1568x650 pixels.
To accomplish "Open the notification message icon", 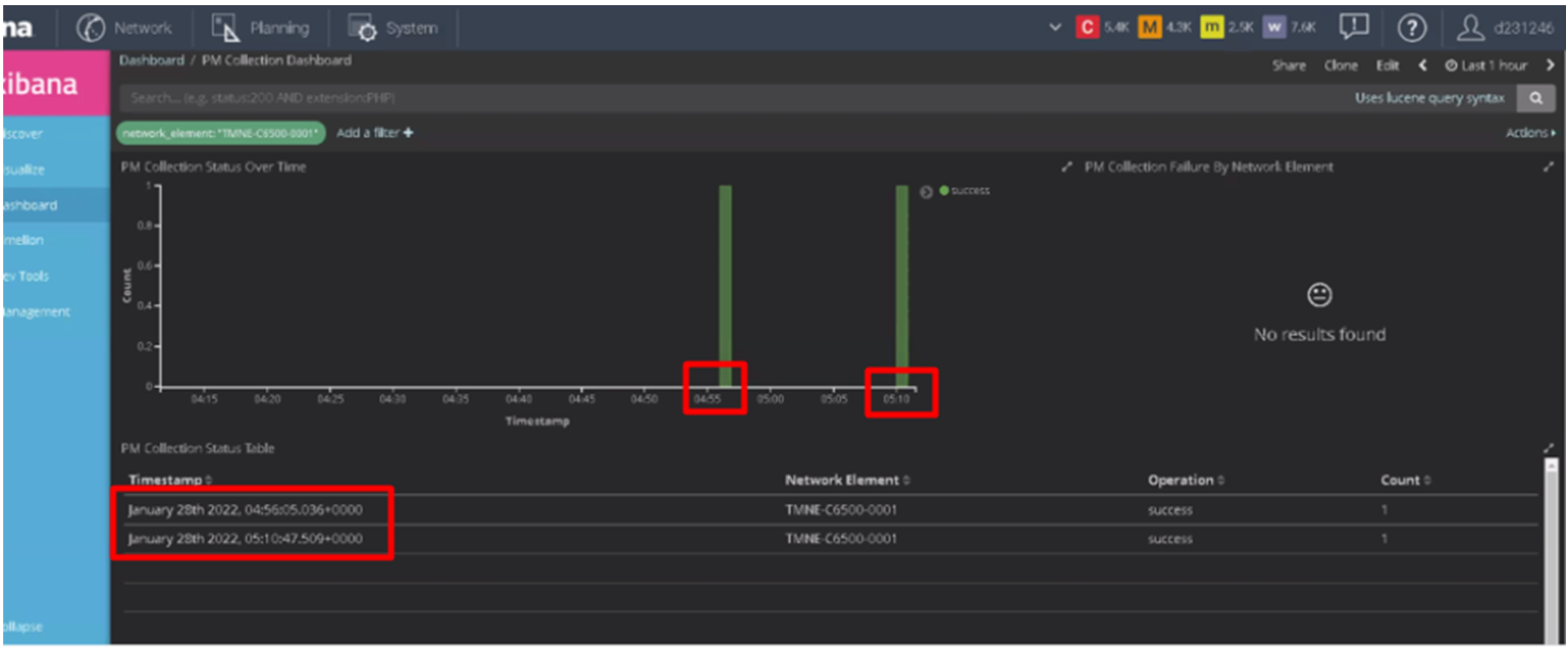I will tap(1353, 27).
